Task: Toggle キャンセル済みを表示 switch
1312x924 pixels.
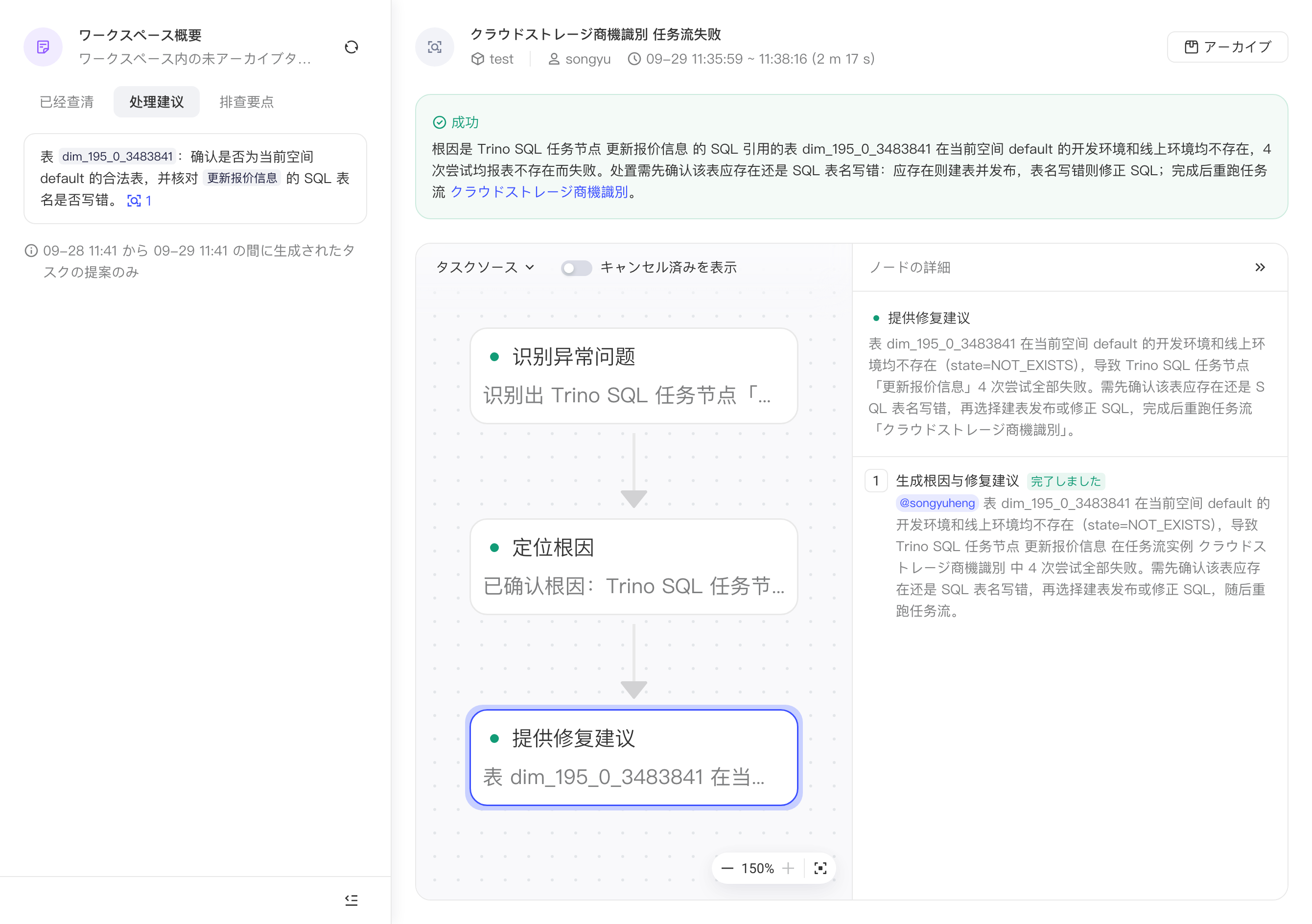Action: click(576, 267)
